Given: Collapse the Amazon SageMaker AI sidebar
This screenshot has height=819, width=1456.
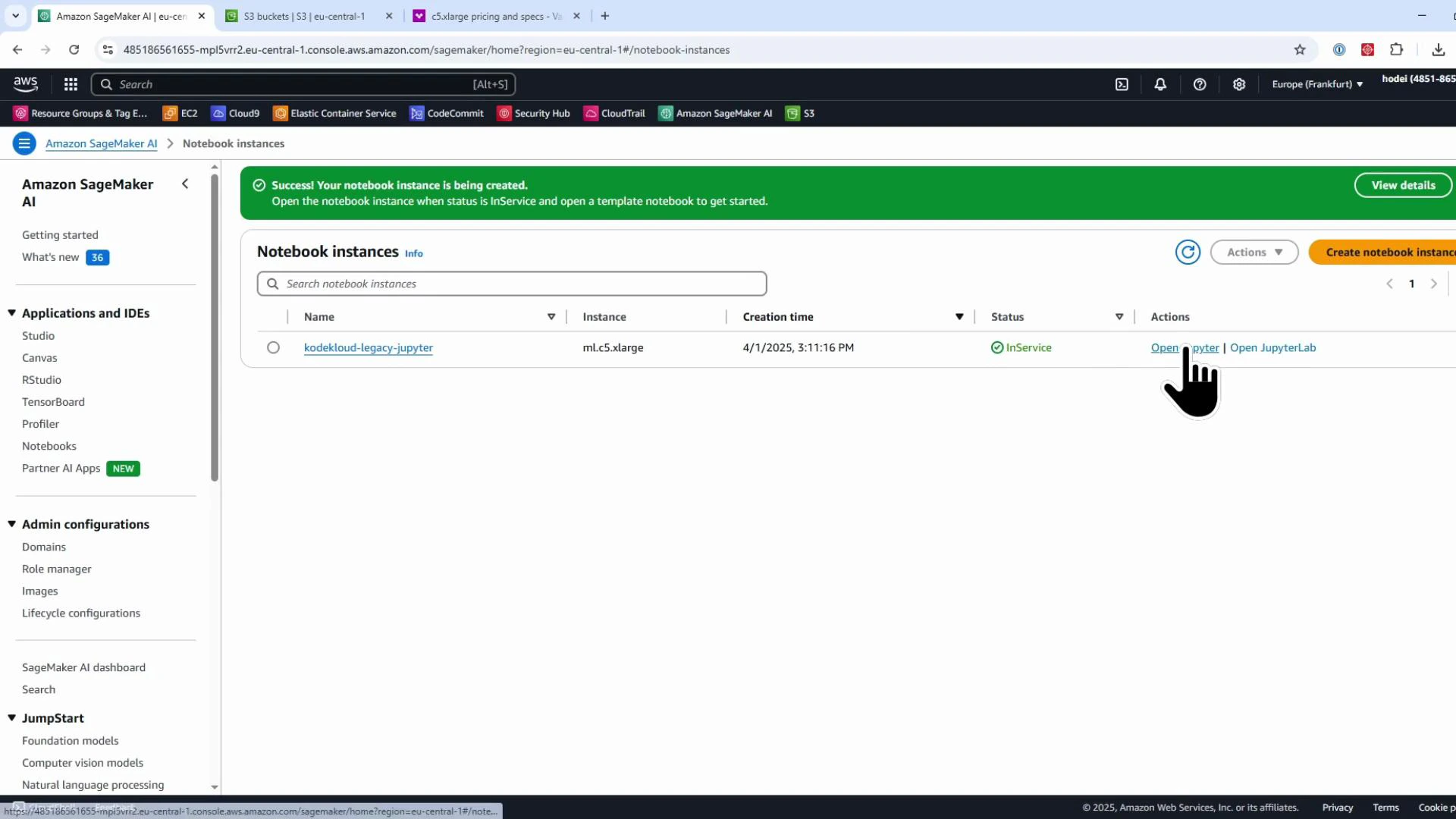Looking at the screenshot, I should click(185, 184).
